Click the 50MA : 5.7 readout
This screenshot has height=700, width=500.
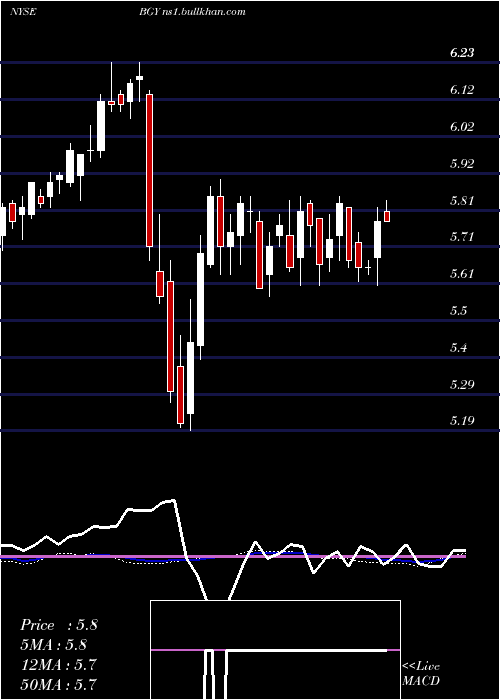point(58,684)
